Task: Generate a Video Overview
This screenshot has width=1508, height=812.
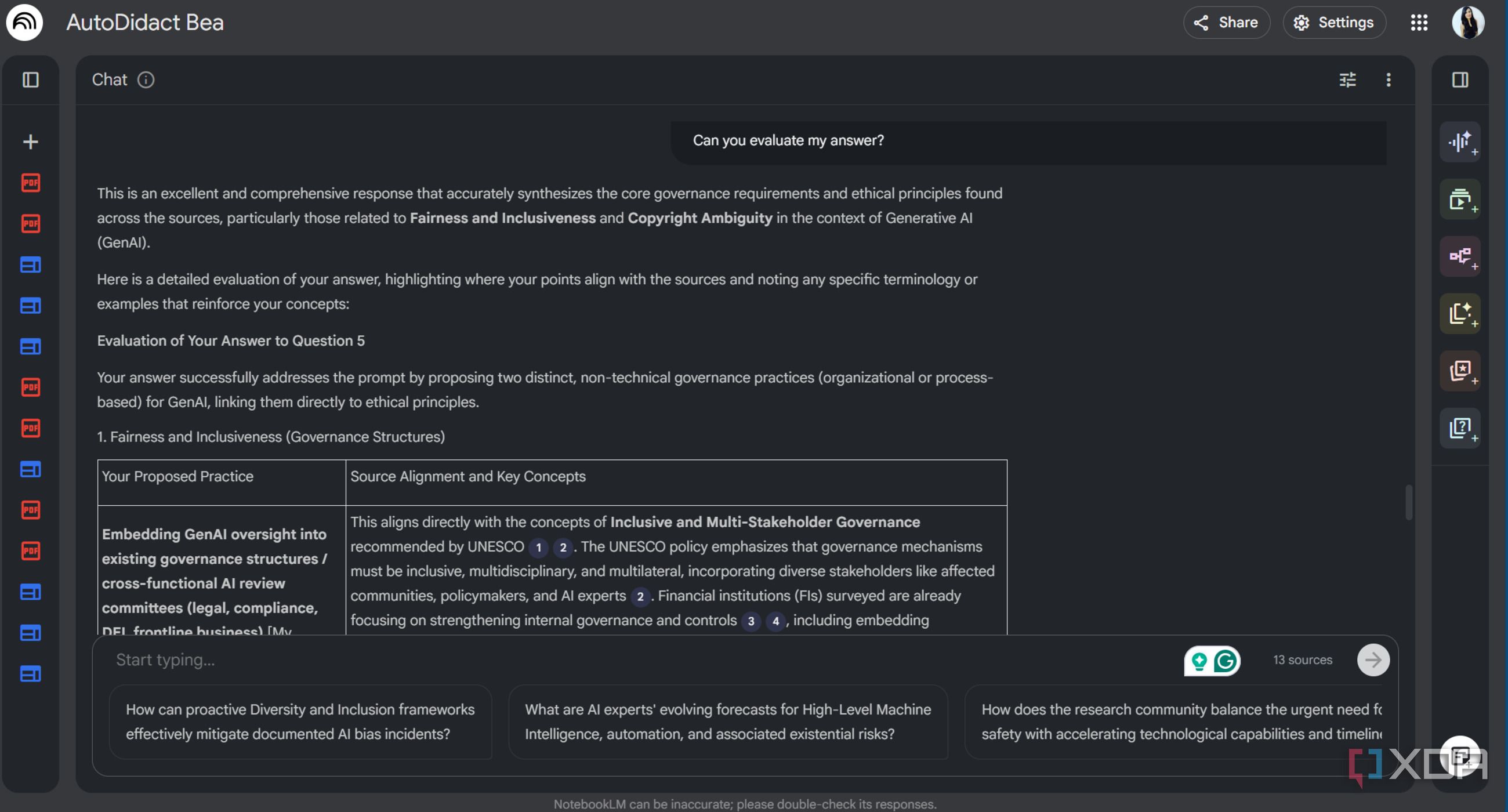Action: 1460,199
